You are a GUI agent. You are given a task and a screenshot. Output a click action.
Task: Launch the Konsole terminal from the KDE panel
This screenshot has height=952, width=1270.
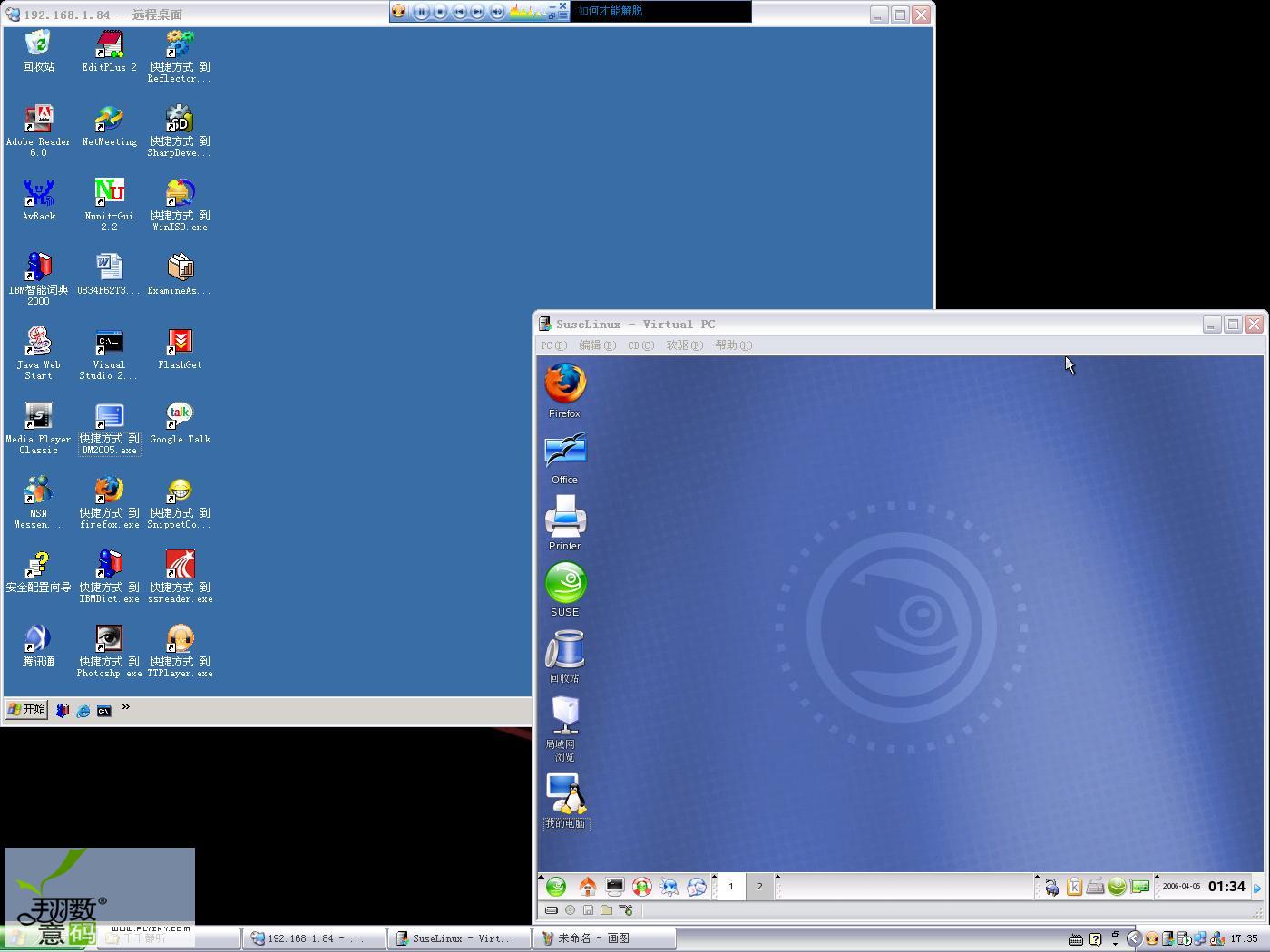[615, 887]
